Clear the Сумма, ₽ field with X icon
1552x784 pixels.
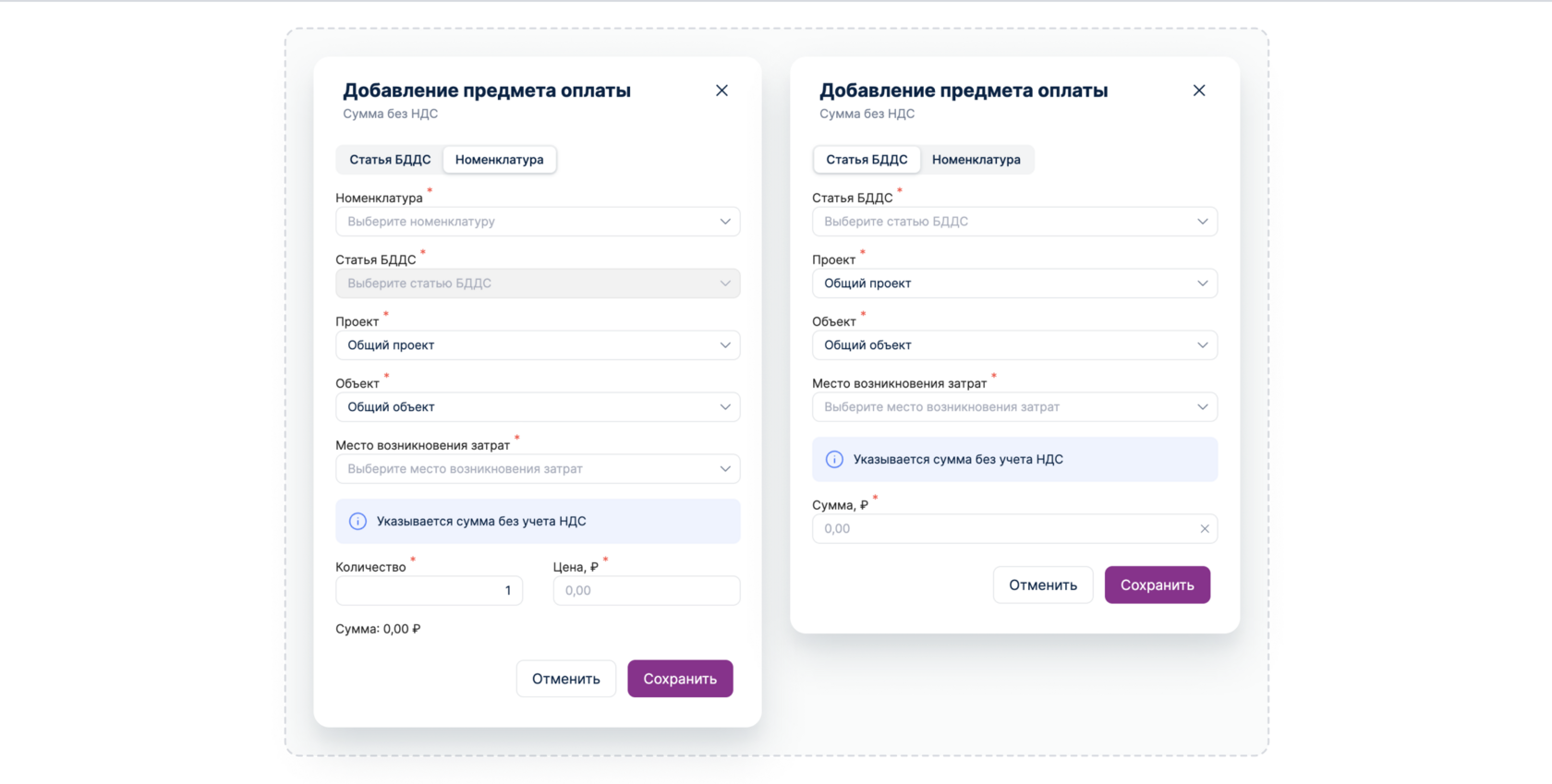[x=1205, y=529]
